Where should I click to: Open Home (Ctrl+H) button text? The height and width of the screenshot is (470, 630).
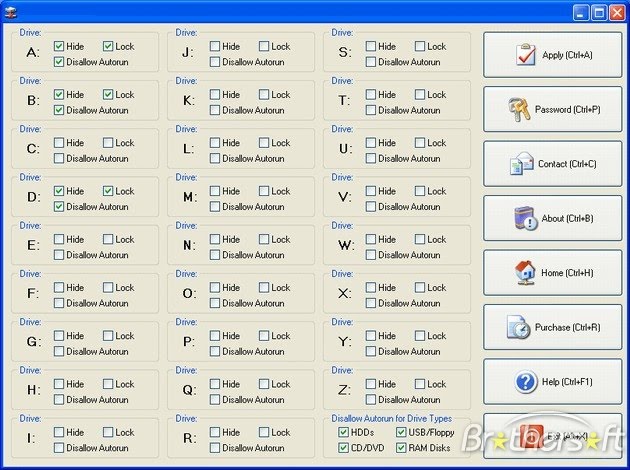(567, 273)
